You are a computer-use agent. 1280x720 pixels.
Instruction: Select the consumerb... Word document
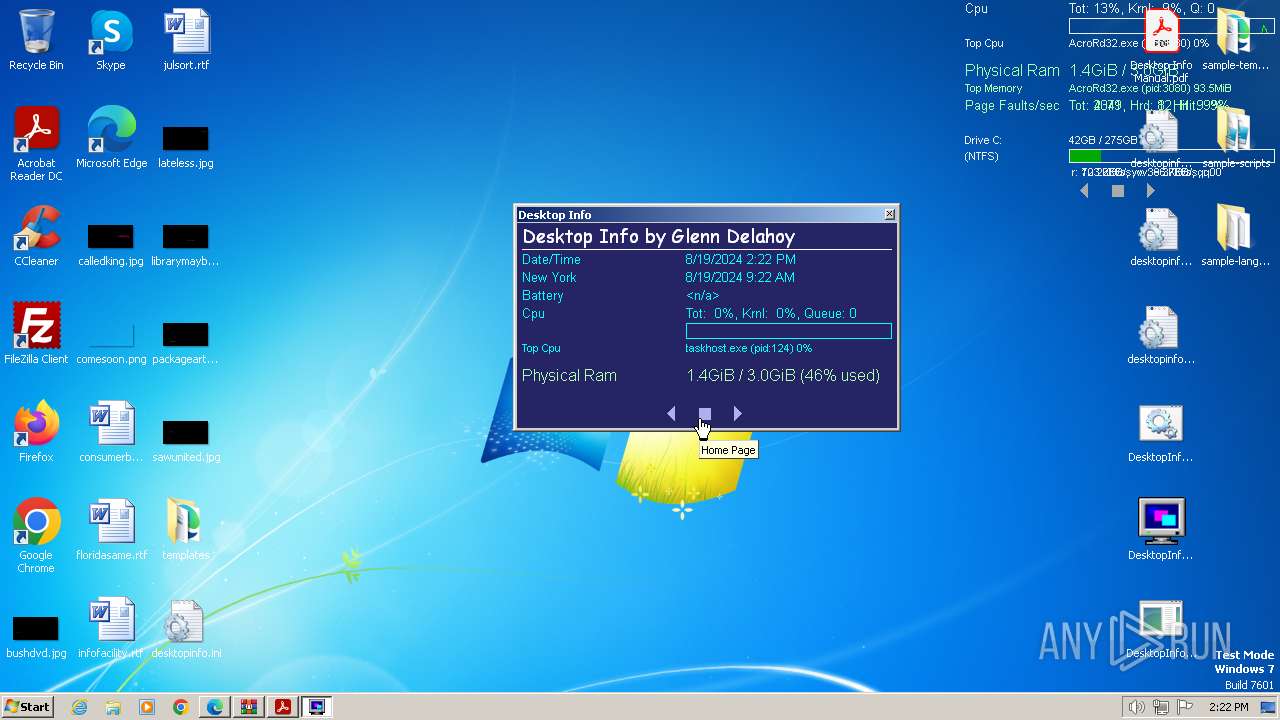tap(111, 433)
